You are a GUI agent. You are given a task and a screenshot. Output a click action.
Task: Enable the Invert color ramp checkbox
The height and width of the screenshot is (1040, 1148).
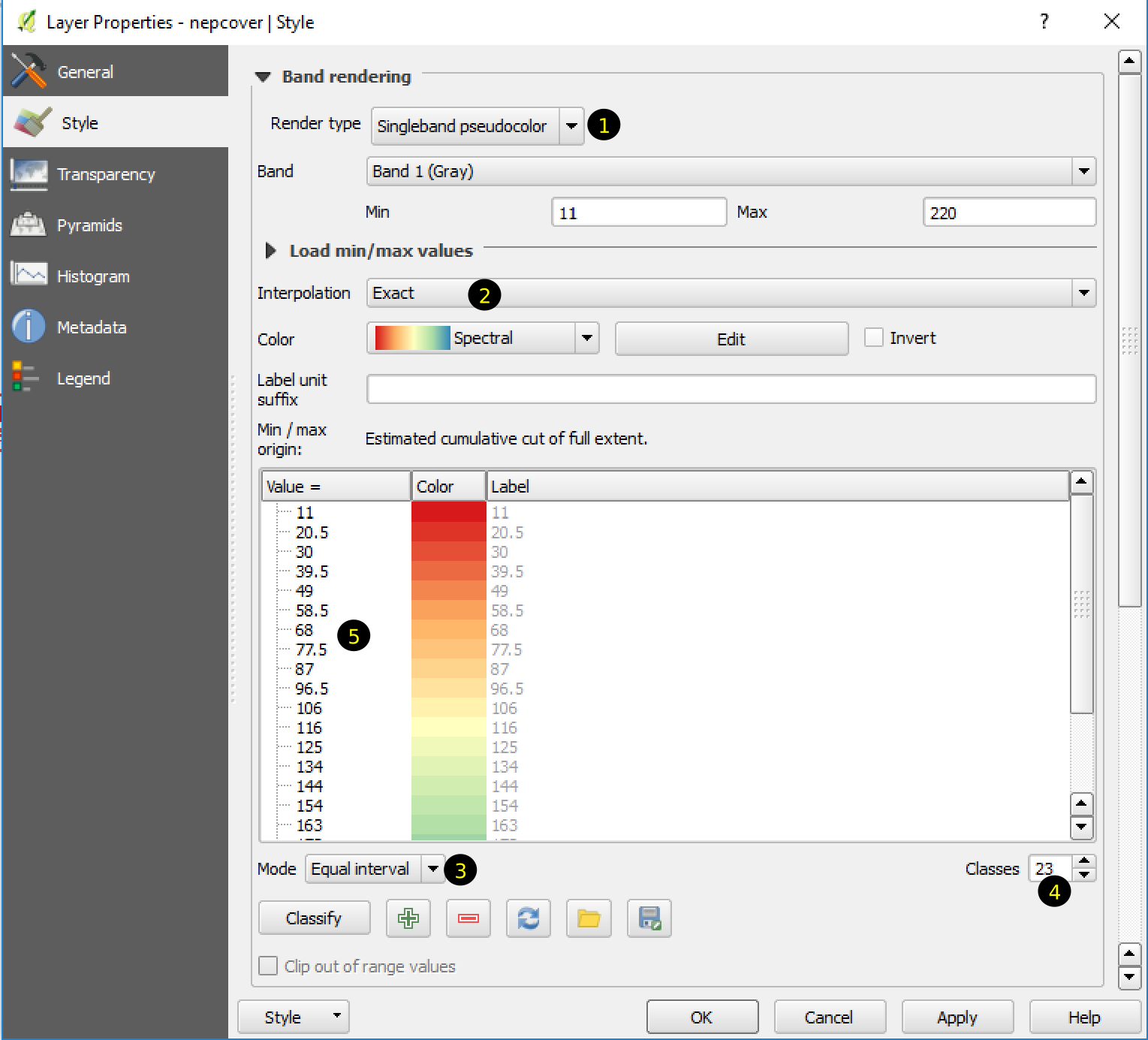[874, 338]
